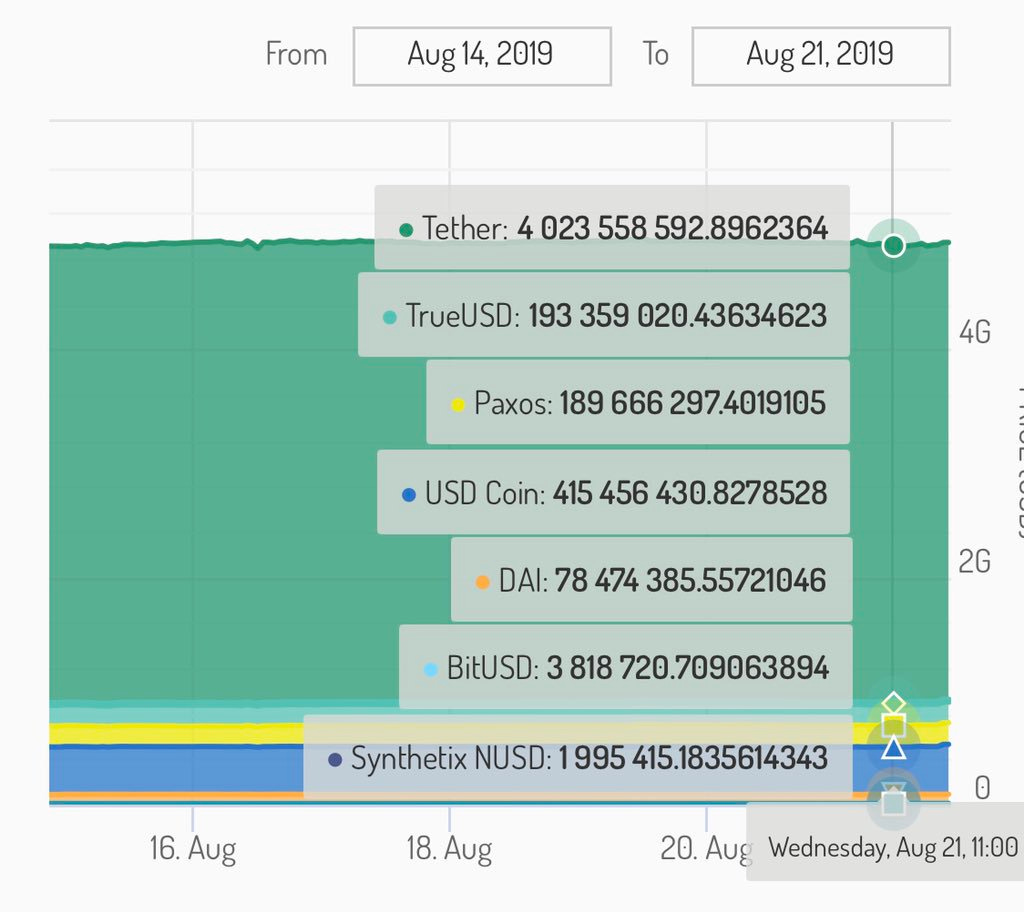Click the DAI value 78 474 385.55721046
Viewport: 1024px width, 912px height.
point(690,580)
